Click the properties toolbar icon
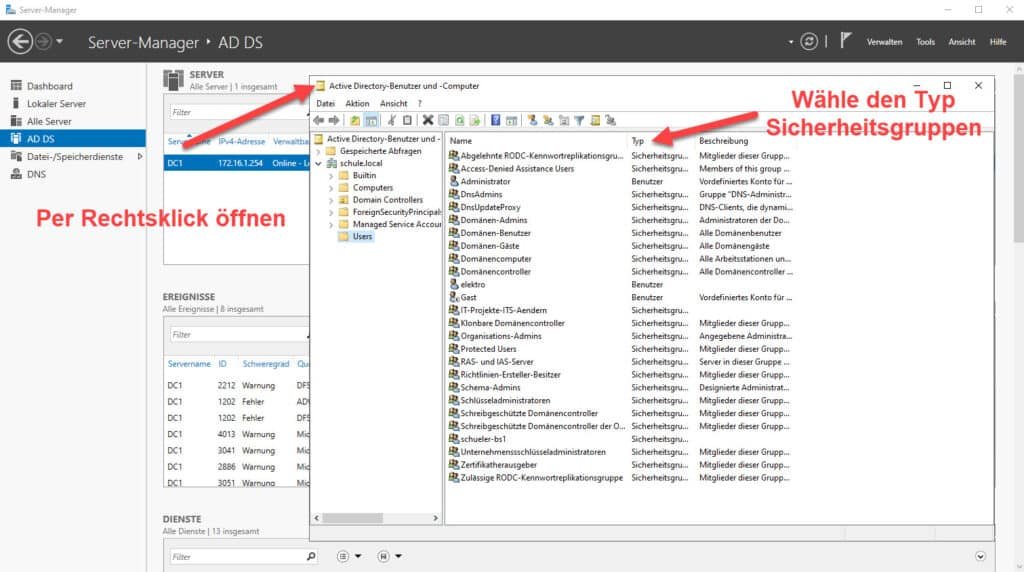Viewport: 1024px width, 572px height. click(x=443, y=120)
